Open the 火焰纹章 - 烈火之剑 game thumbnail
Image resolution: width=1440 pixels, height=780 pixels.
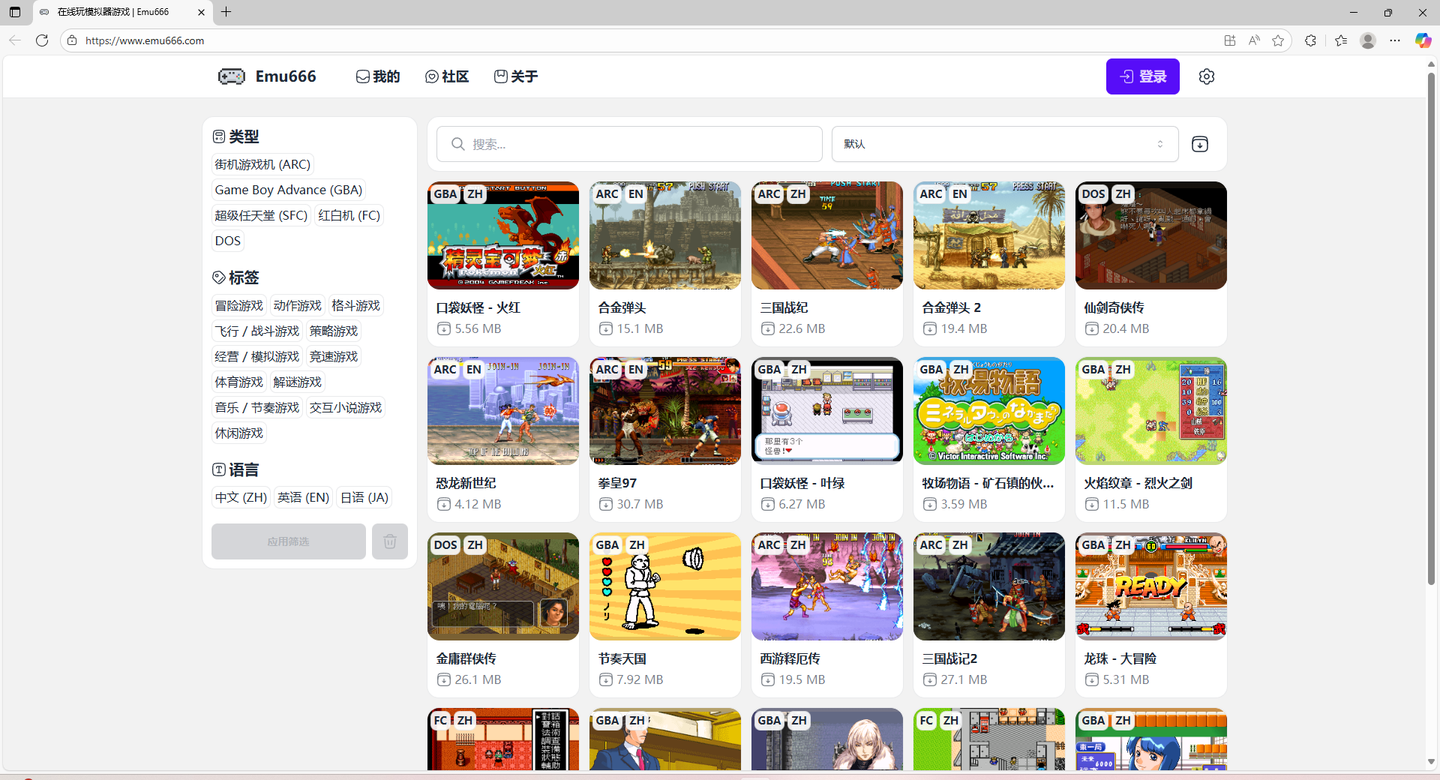click(1151, 411)
